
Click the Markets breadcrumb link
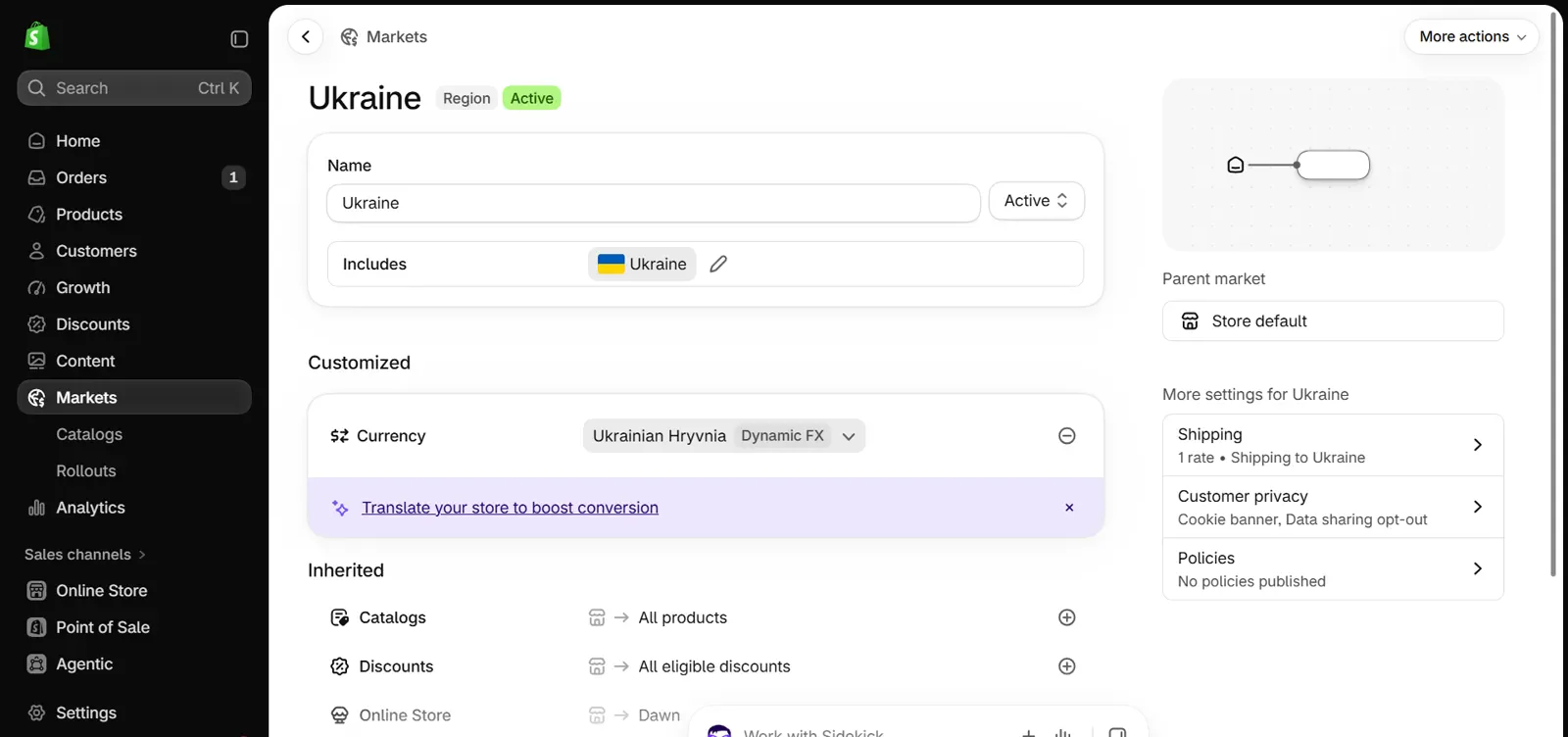396,37
